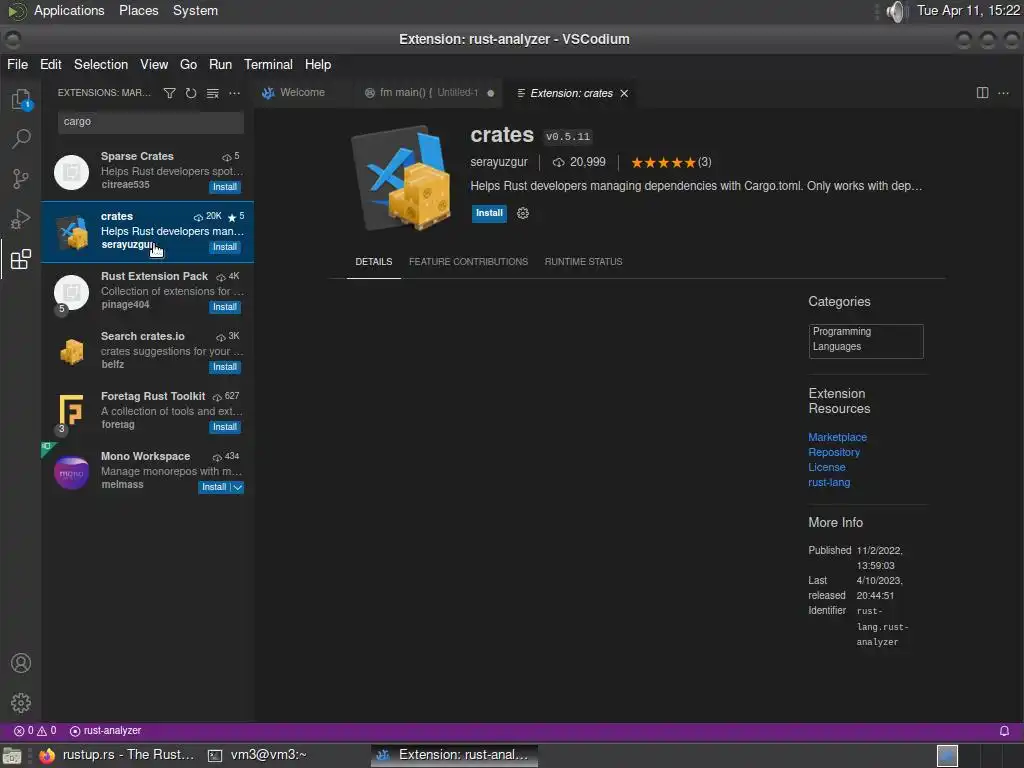Install Rust Extension Pack

(225, 307)
